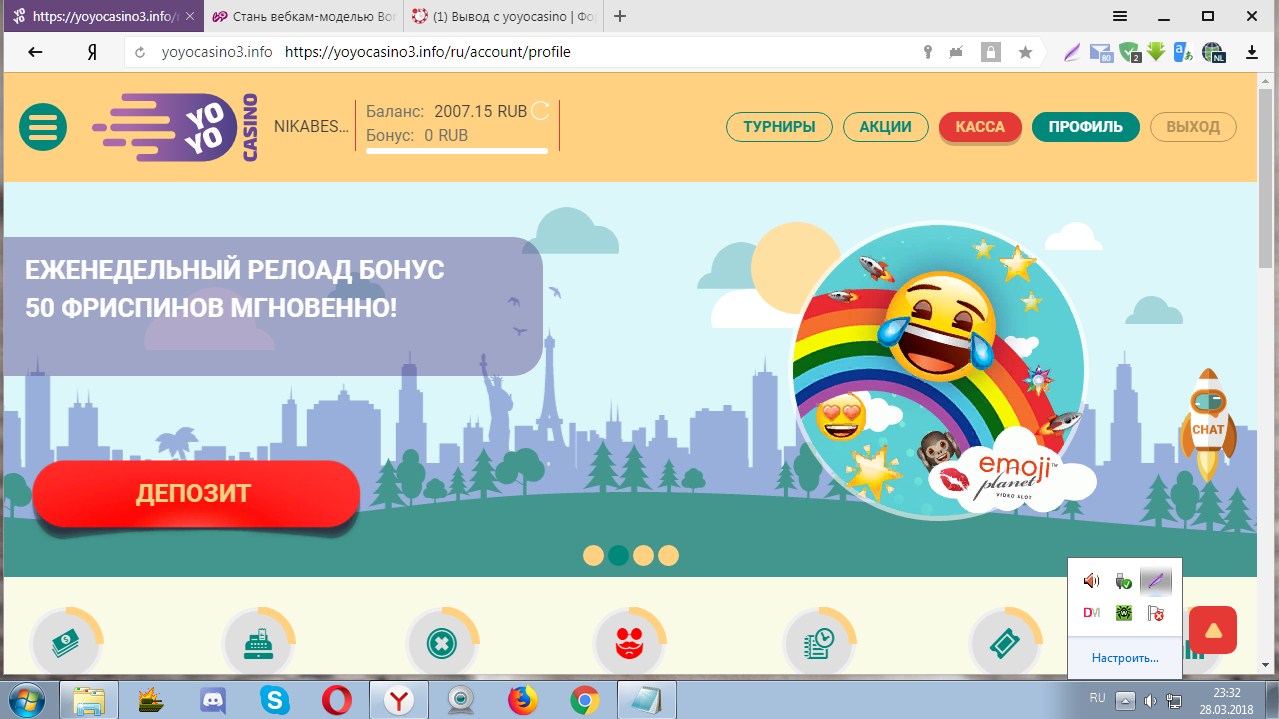Click the YoYo Casino logo
This screenshot has width=1279, height=719.
176,127
